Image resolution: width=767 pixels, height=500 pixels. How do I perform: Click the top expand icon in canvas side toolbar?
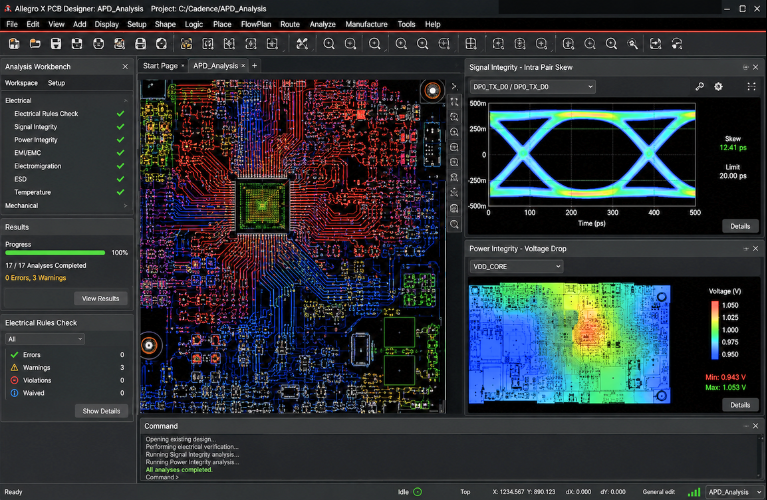[454, 102]
